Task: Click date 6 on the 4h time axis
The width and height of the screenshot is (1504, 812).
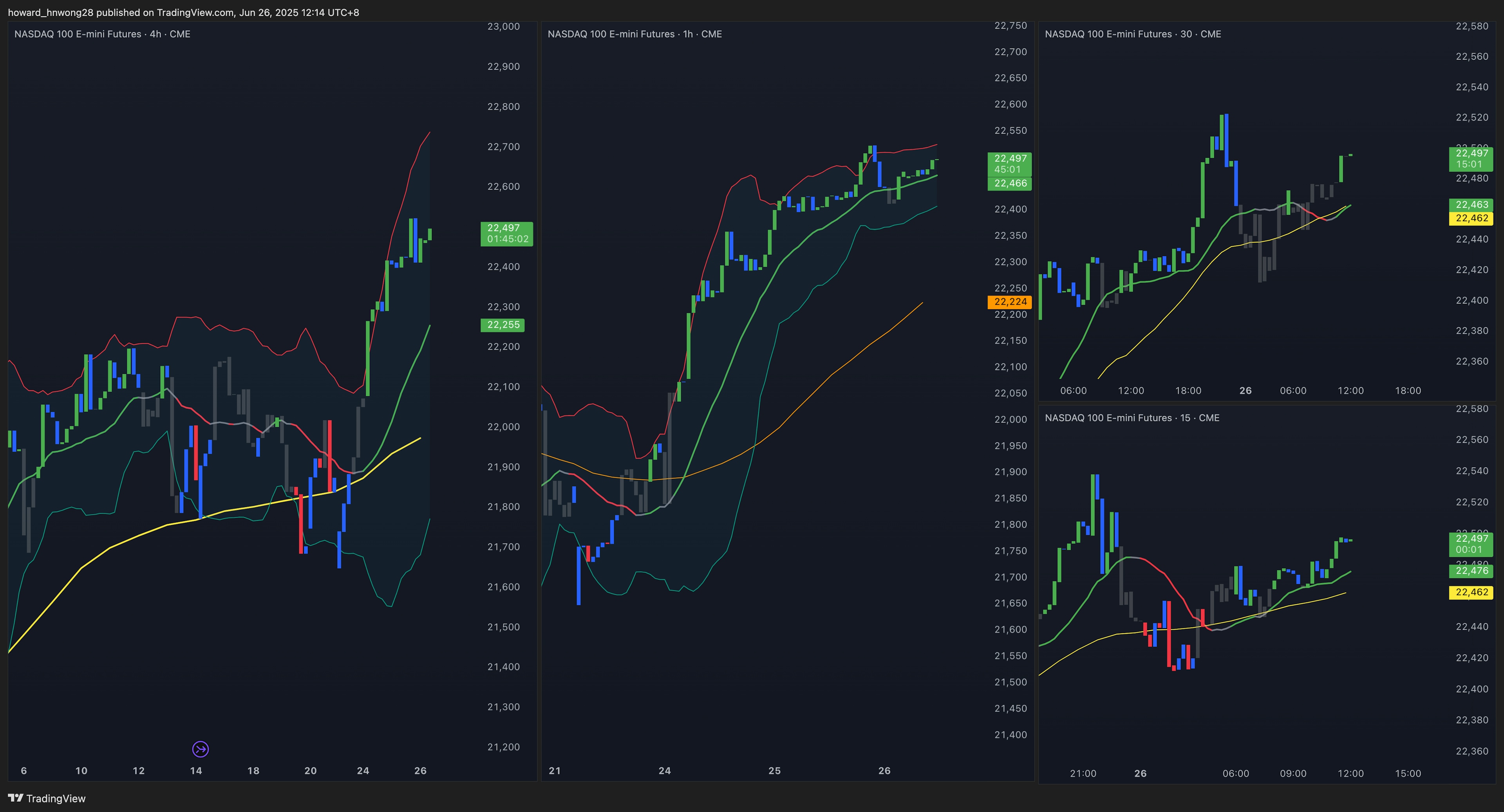Action: (x=24, y=770)
